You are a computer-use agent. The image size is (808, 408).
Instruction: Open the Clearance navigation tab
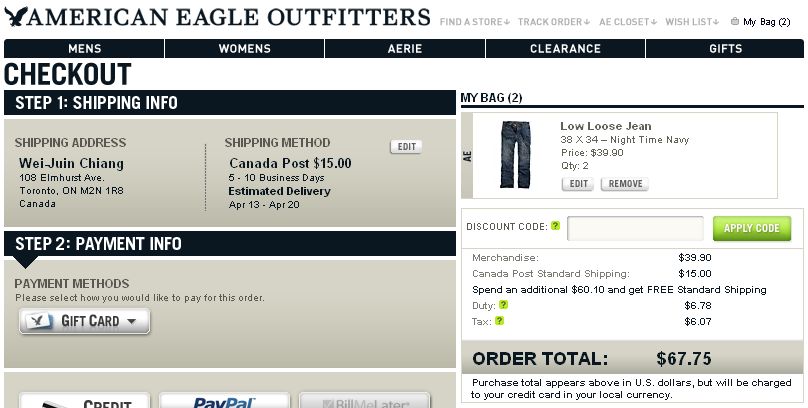point(565,48)
